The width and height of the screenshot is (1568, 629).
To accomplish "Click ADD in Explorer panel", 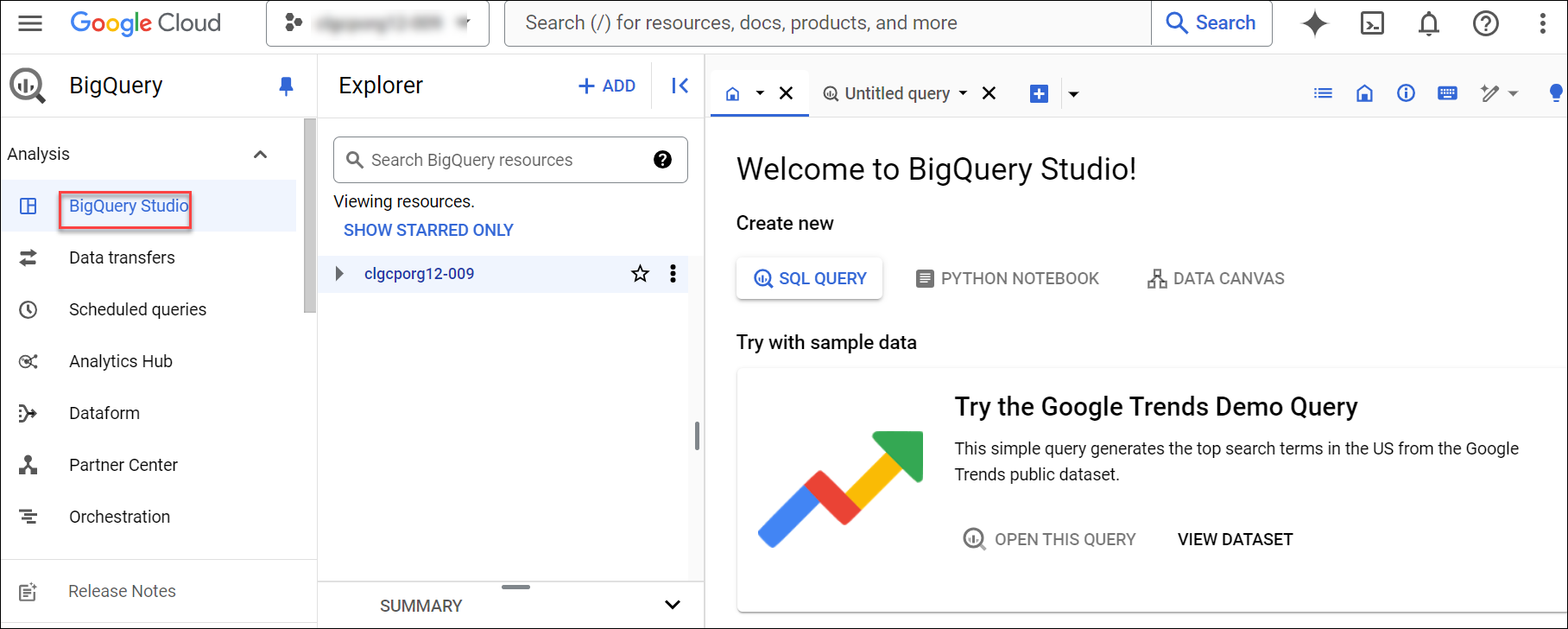I will tap(607, 86).
